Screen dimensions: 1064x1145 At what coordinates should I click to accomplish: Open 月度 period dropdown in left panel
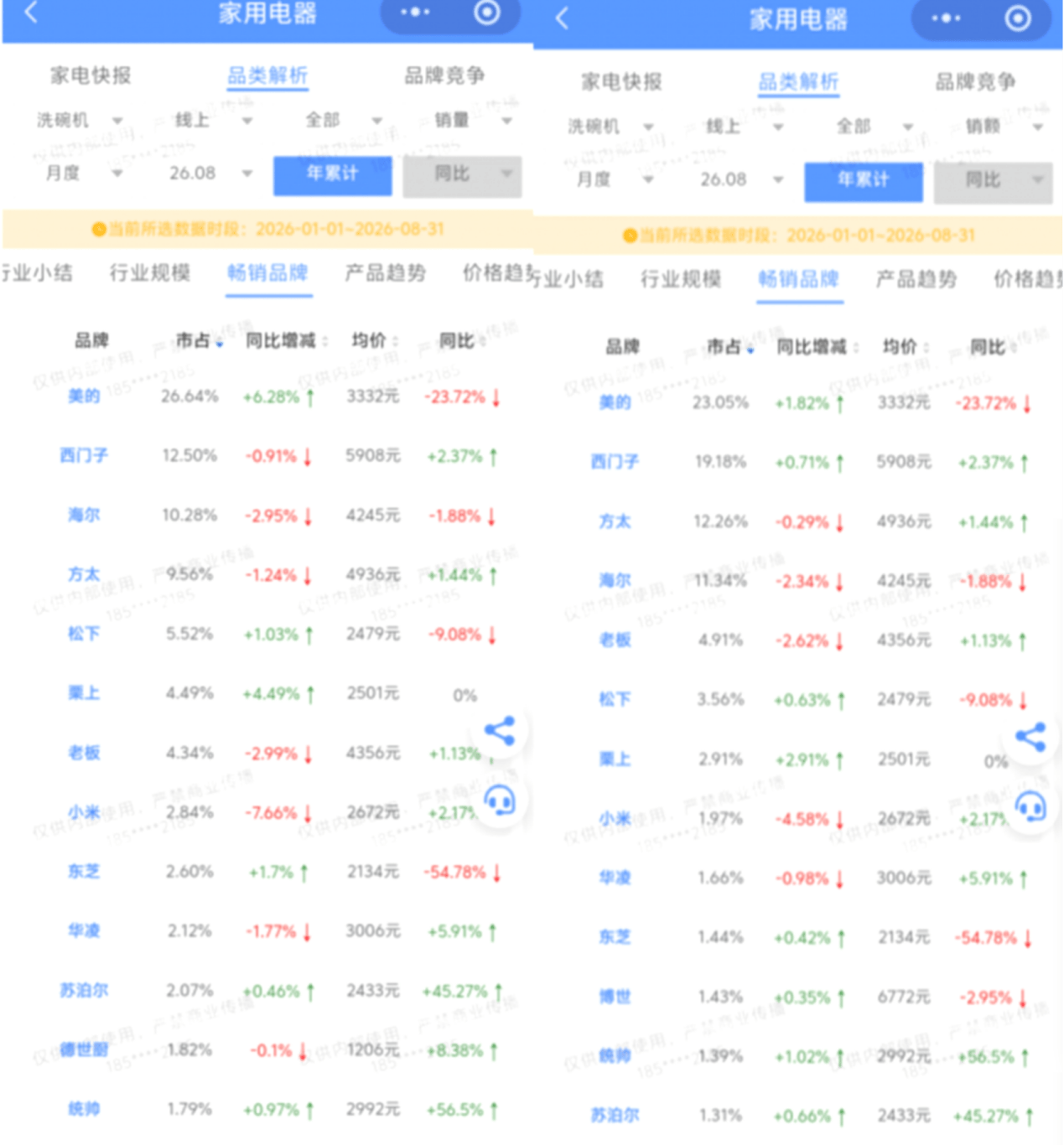point(83,174)
